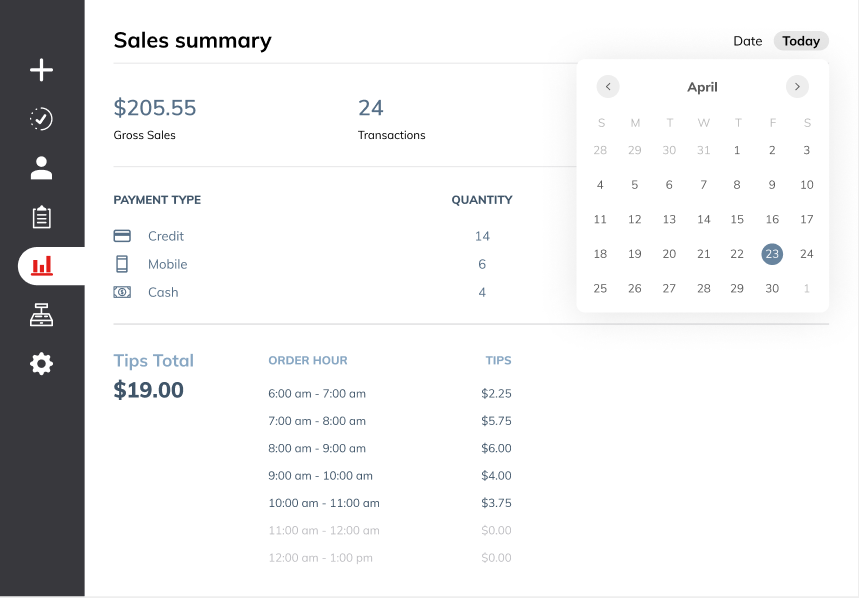The image size is (859, 598).
Task: Select greyed March 28 in calendar
Action: [600, 150]
